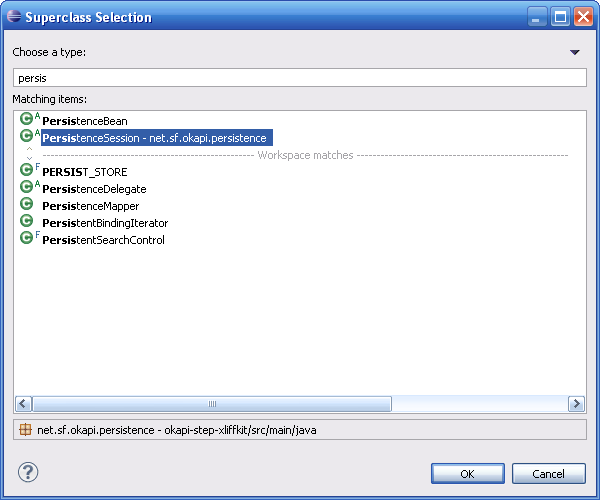This screenshot has height=500, width=600.
Task: Select PersistenceBean in matching items
Action: (x=85, y=121)
